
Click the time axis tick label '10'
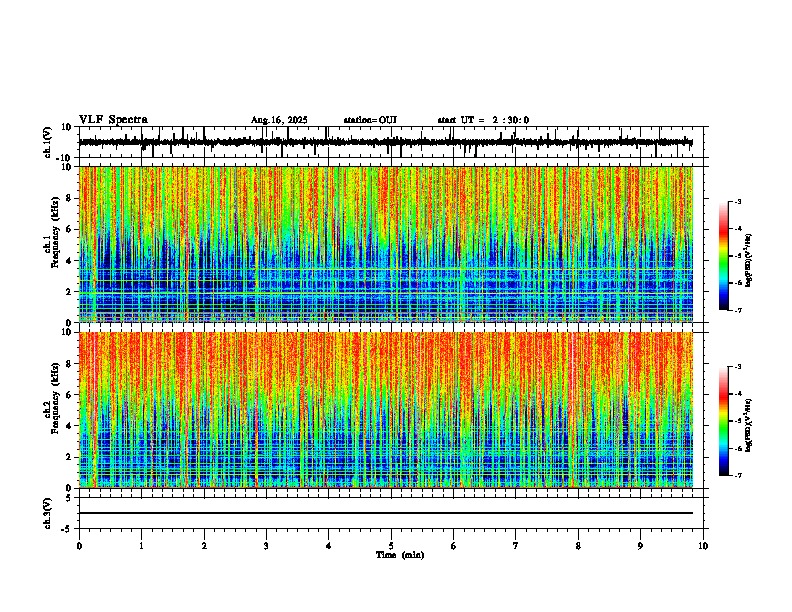tap(703, 546)
